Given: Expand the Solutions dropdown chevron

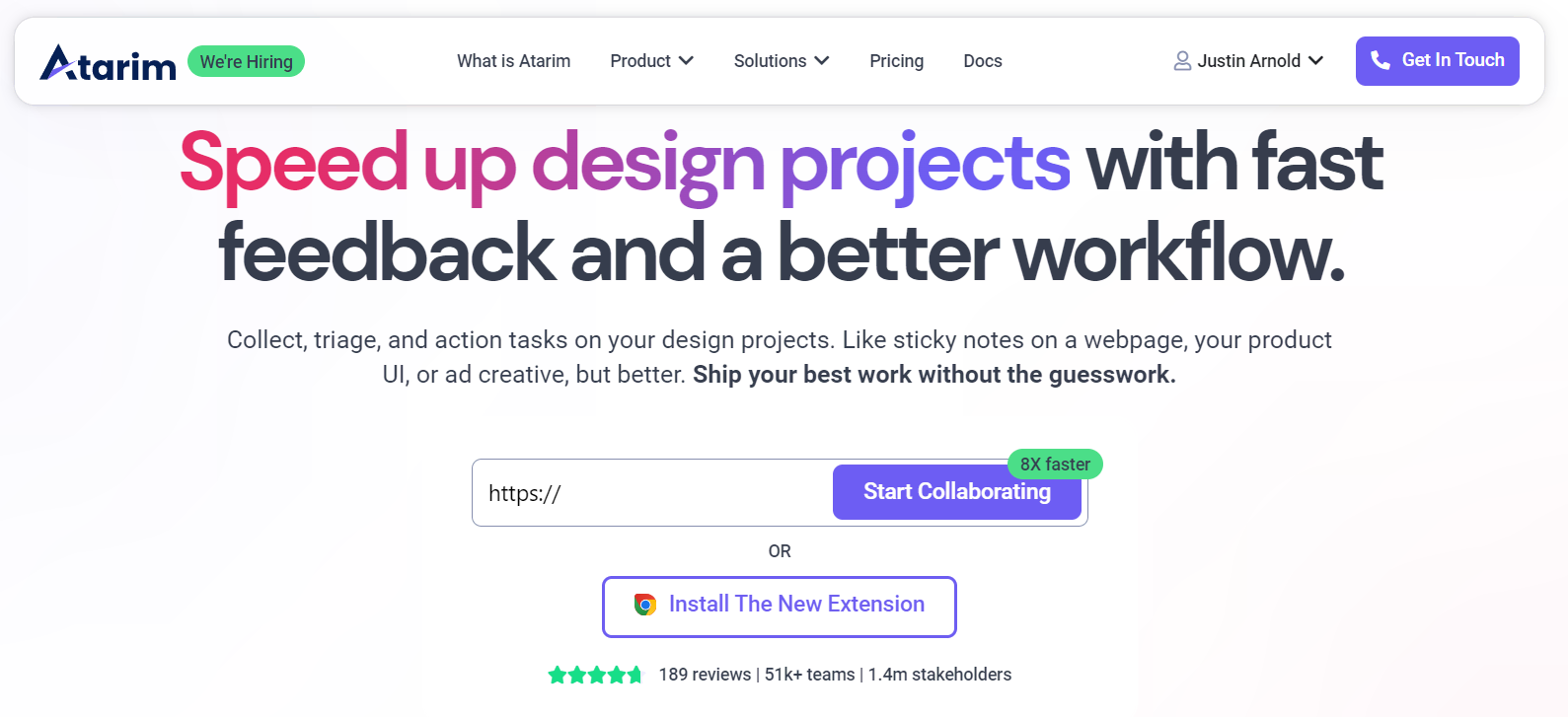Looking at the screenshot, I should point(822,61).
